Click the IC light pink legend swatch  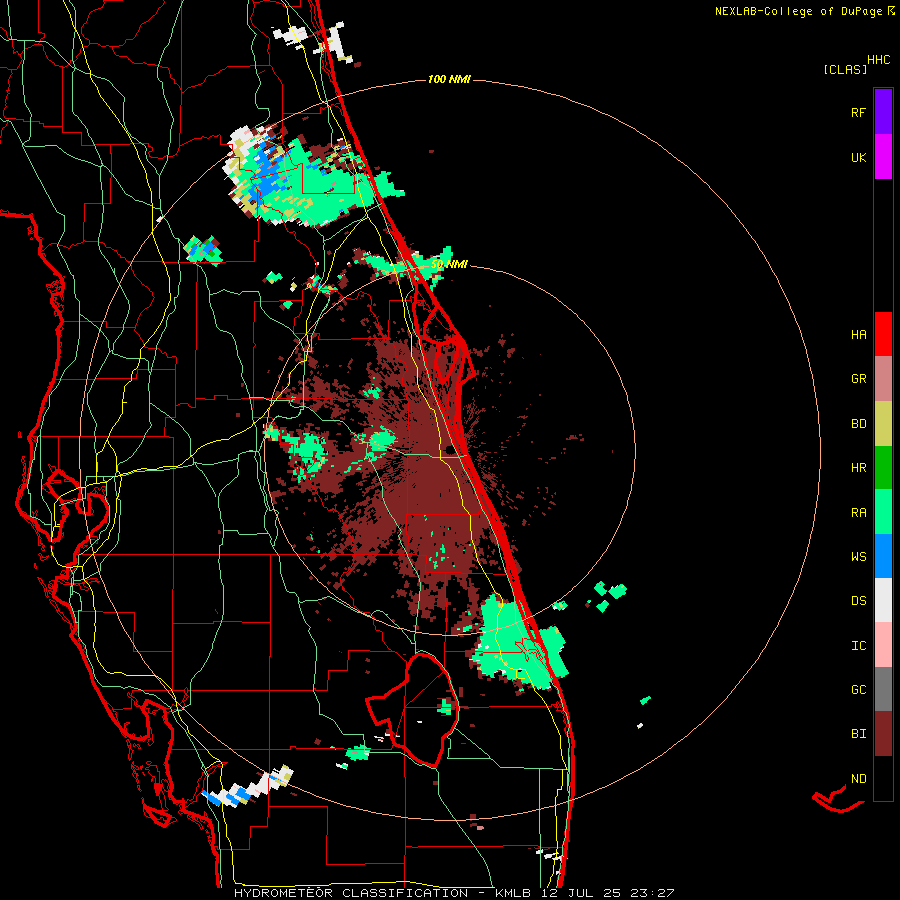pyautogui.click(x=883, y=645)
